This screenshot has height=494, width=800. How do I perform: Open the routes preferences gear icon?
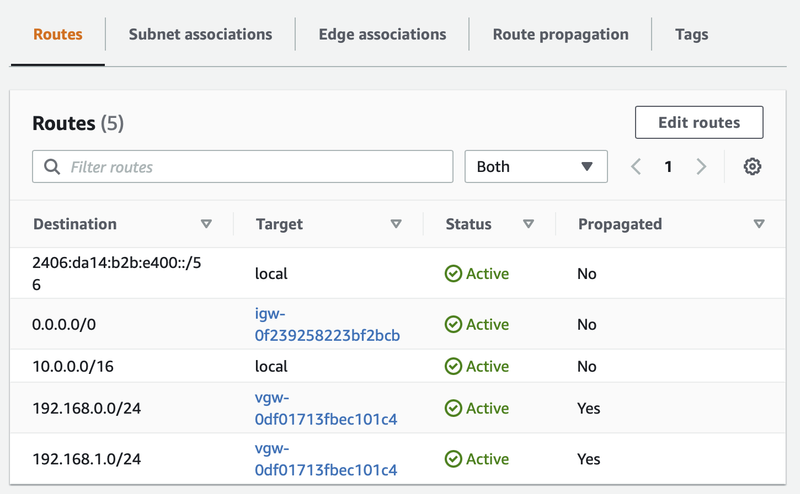(752, 167)
